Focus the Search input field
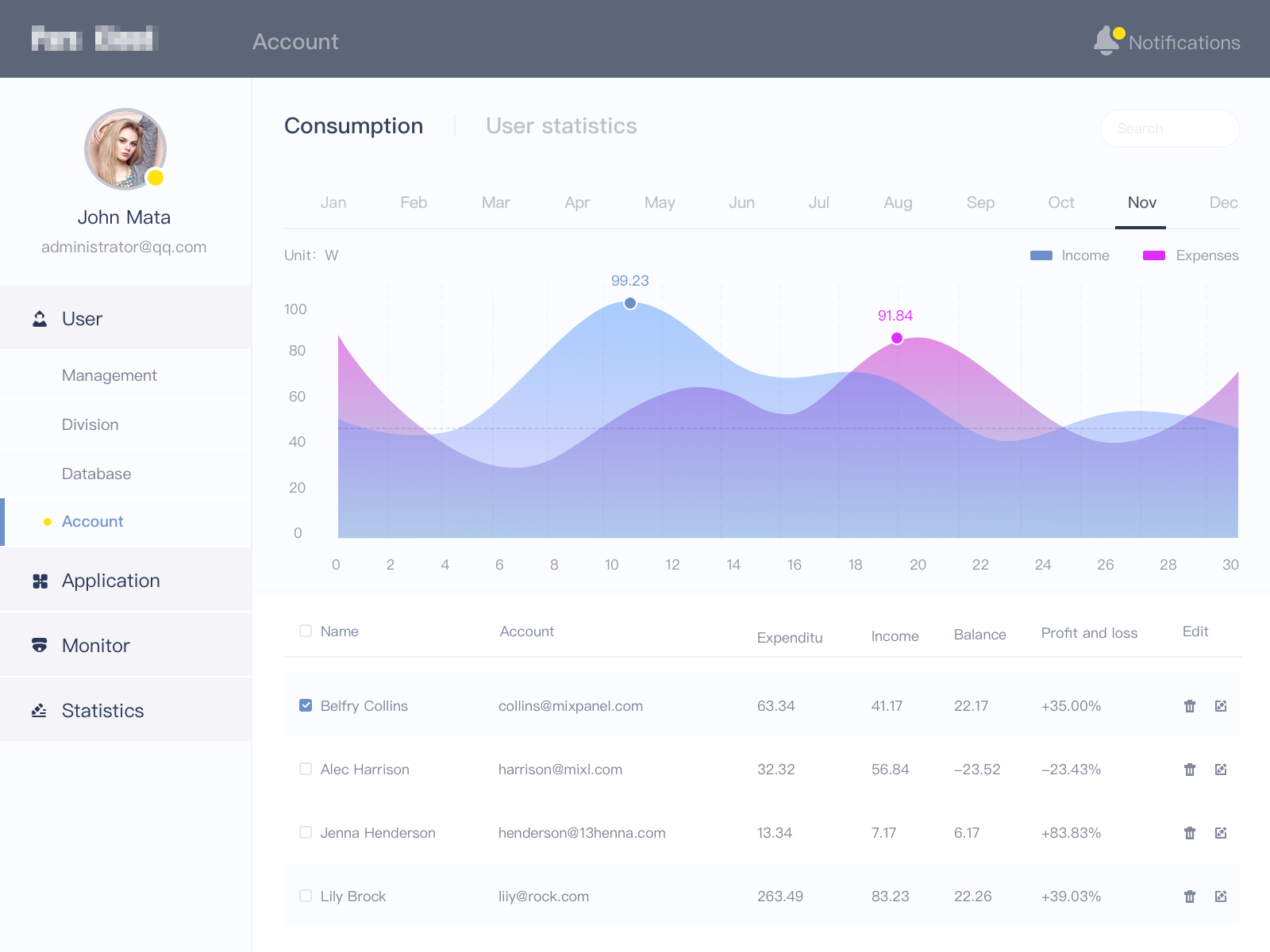 click(1169, 129)
